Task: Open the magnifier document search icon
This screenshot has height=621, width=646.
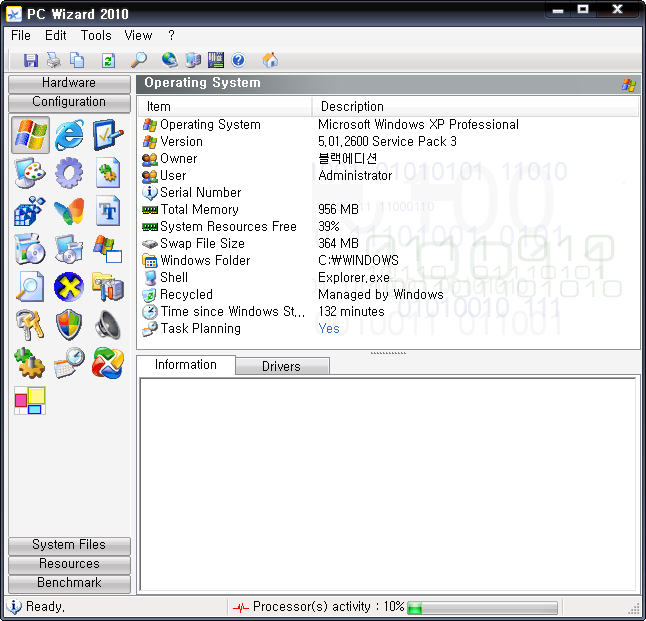Action: 30,287
